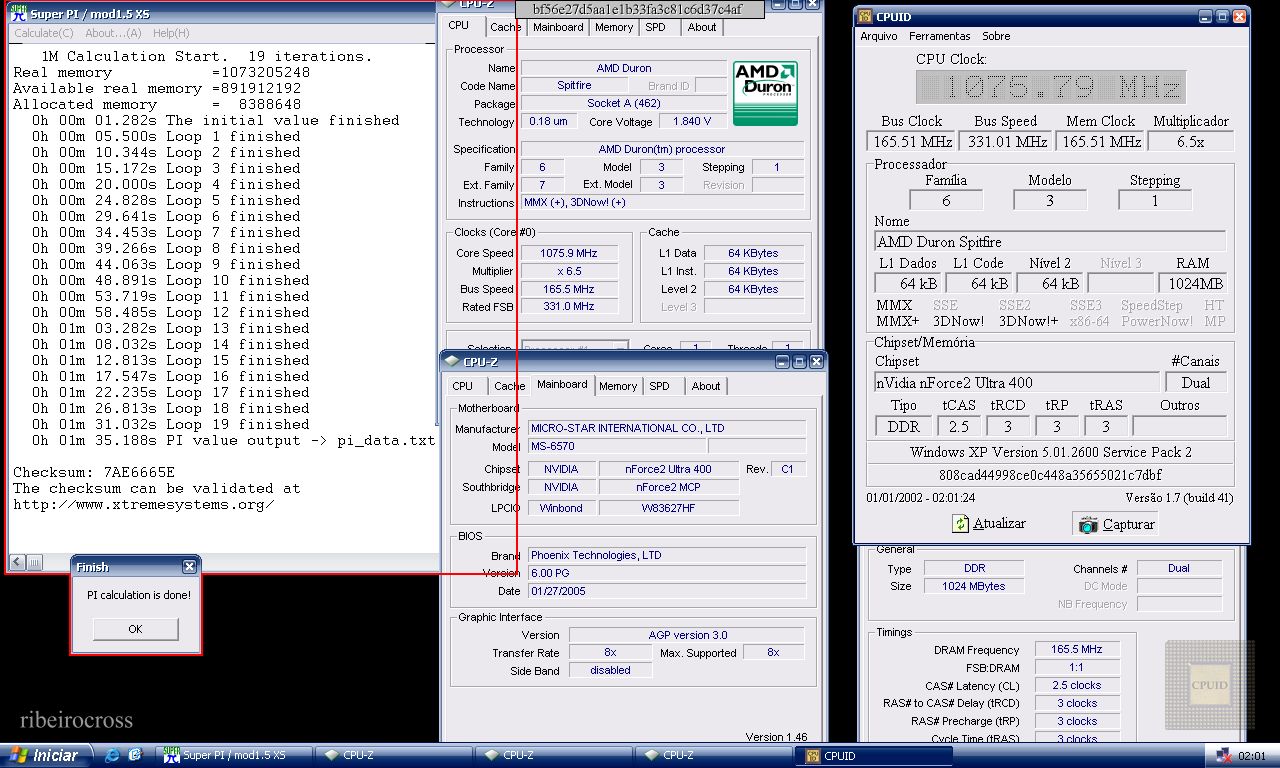This screenshot has height=768, width=1280.
Task: Open Mainboard tab in top CPU-Z window
Action: [x=558, y=27]
